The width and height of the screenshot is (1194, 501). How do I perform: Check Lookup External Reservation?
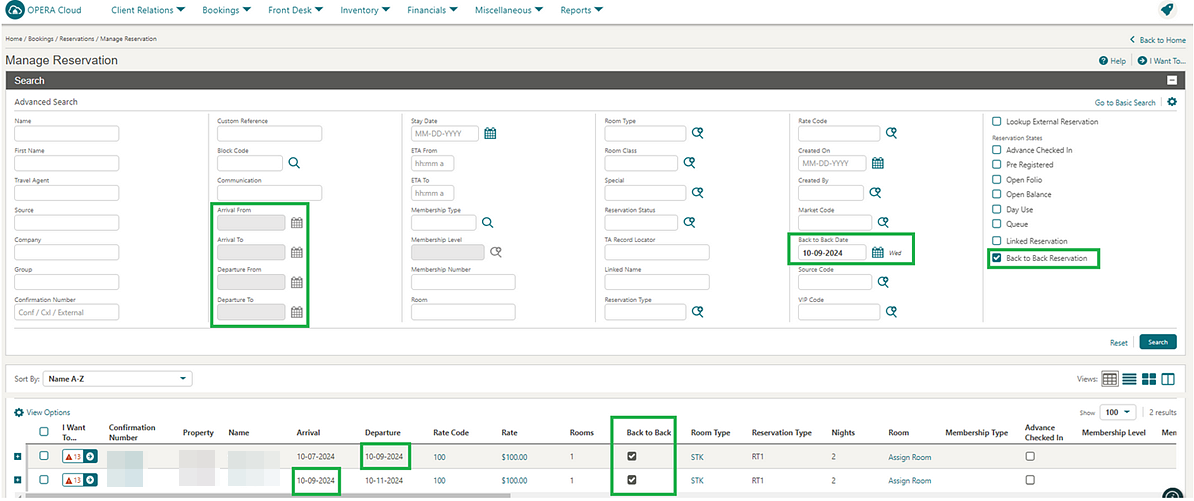pyautogui.click(x=996, y=121)
